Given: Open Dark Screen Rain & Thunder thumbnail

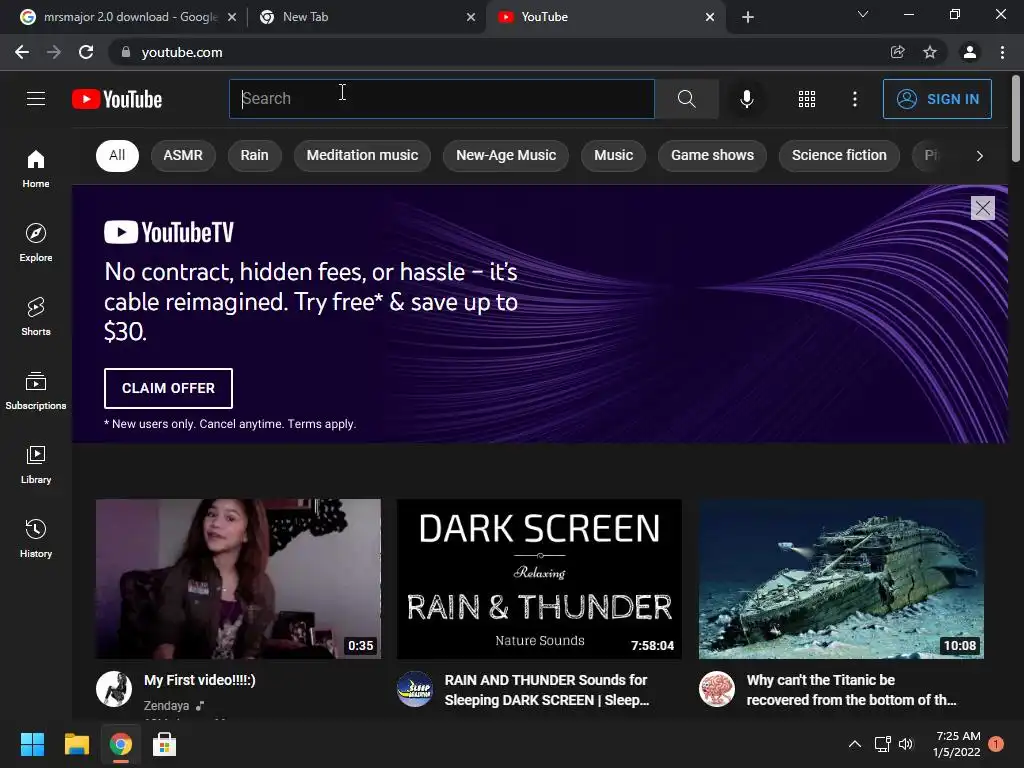Looking at the screenshot, I should click(x=539, y=579).
